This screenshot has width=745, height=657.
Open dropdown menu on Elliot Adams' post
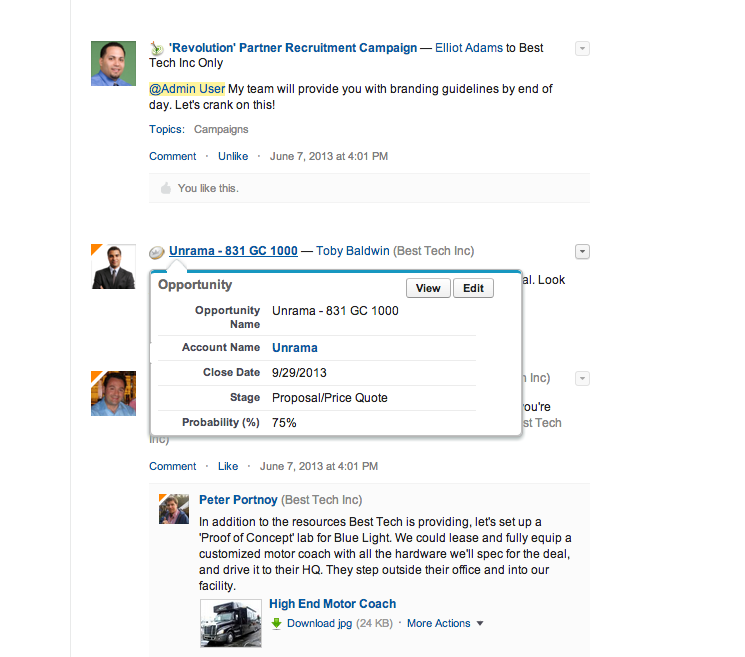582,48
